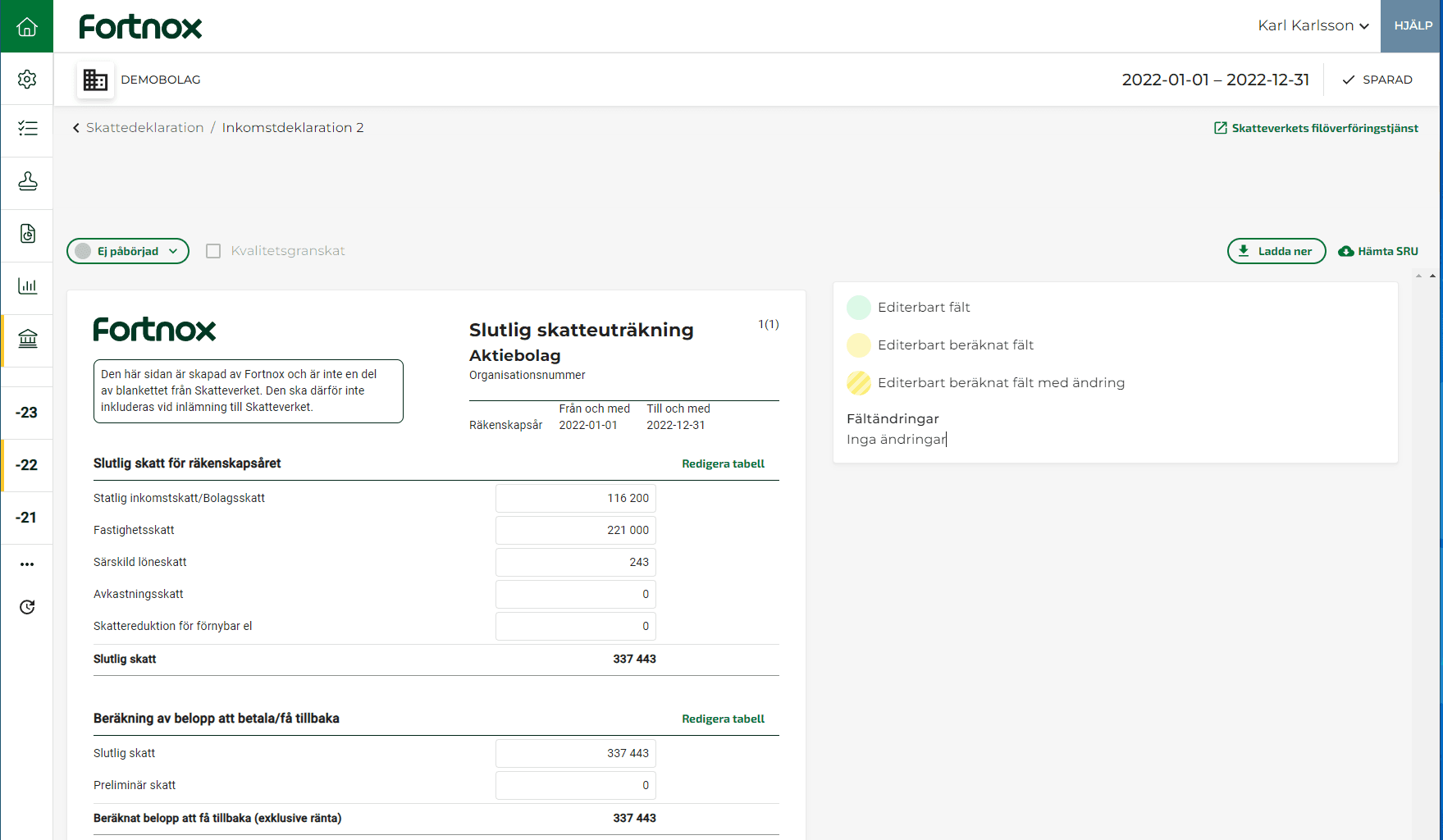Open the bar chart icon in sidebar
This screenshot has width=1443, height=840.
27,286
